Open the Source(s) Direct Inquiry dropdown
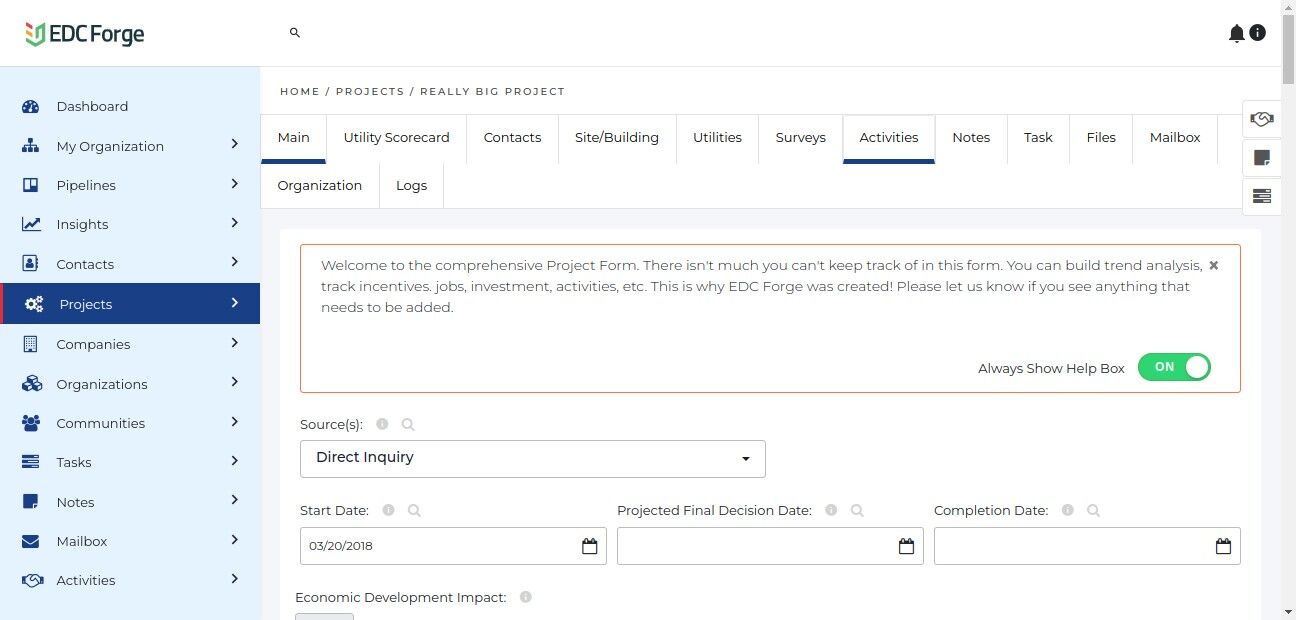 [x=533, y=458]
